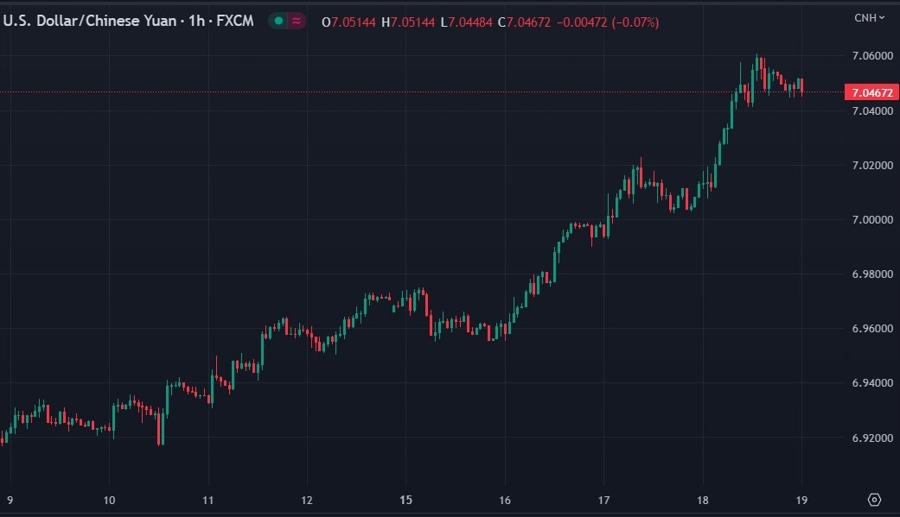Click the 7.04000 price axis label
The image size is (900, 517).
(x=872, y=111)
